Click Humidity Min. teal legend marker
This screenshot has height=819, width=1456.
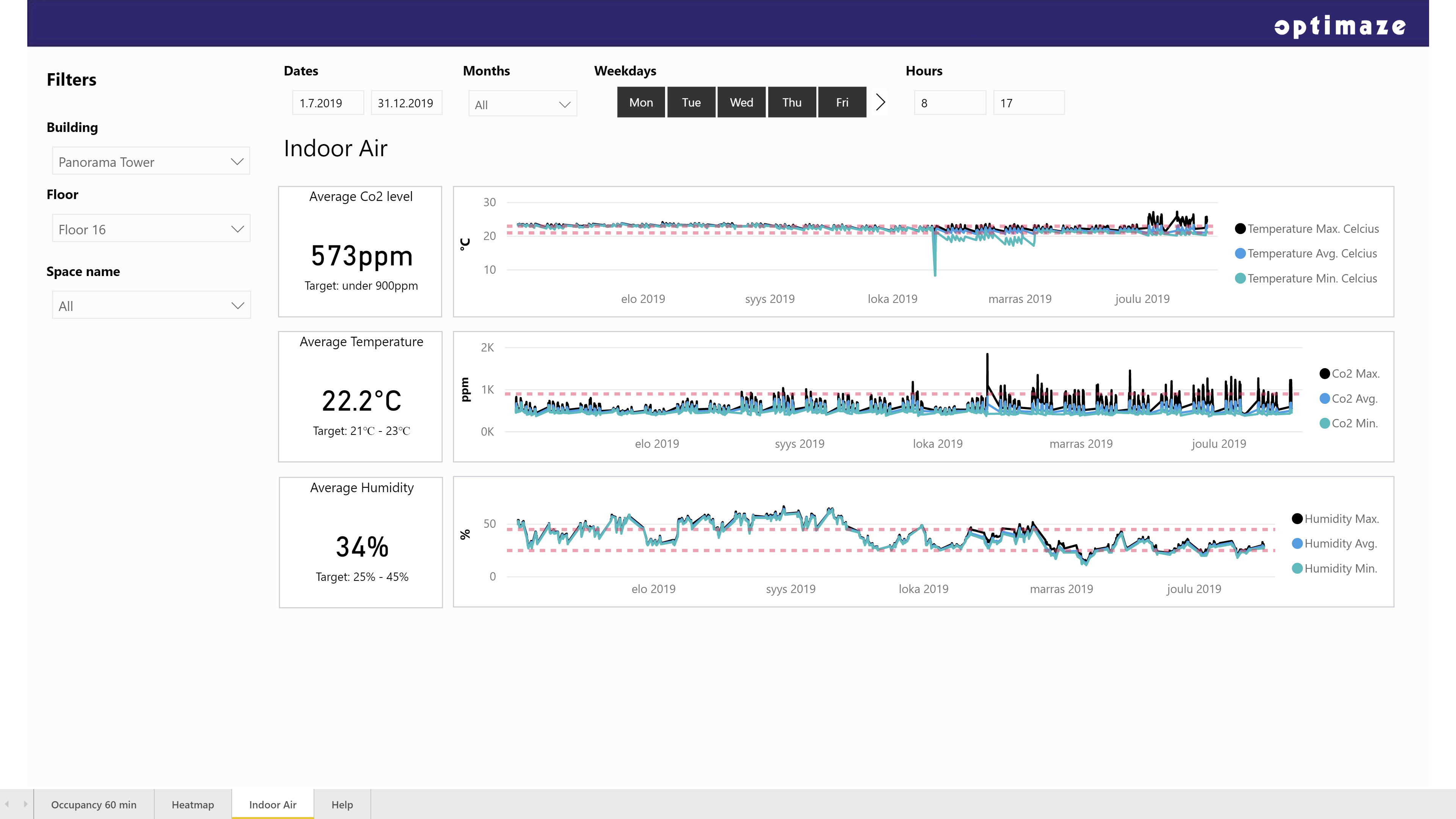1297,569
